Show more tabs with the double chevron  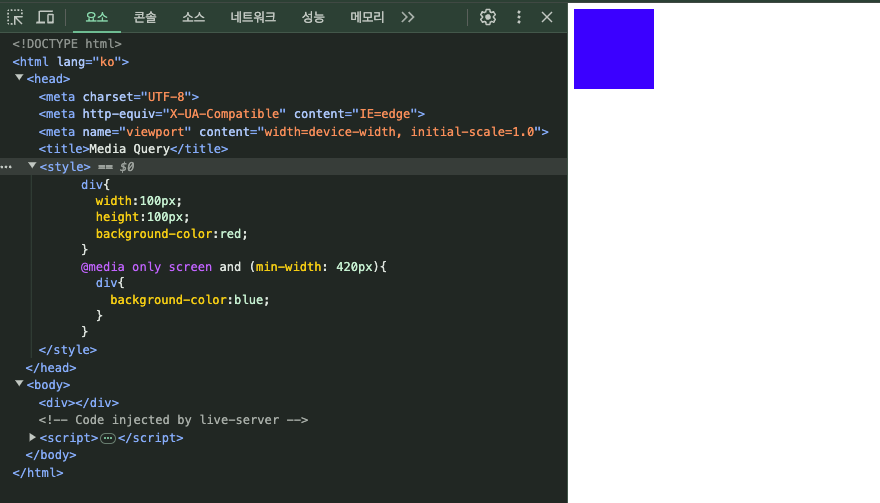(408, 17)
